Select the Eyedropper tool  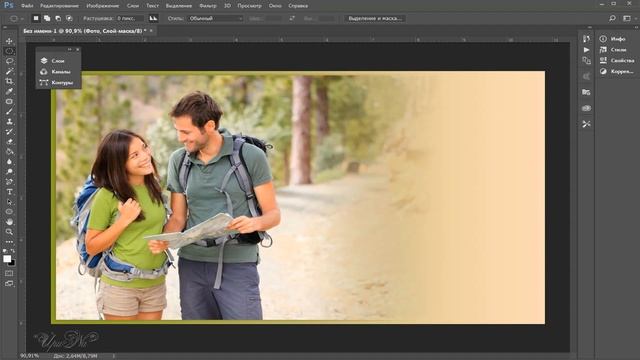[9, 91]
